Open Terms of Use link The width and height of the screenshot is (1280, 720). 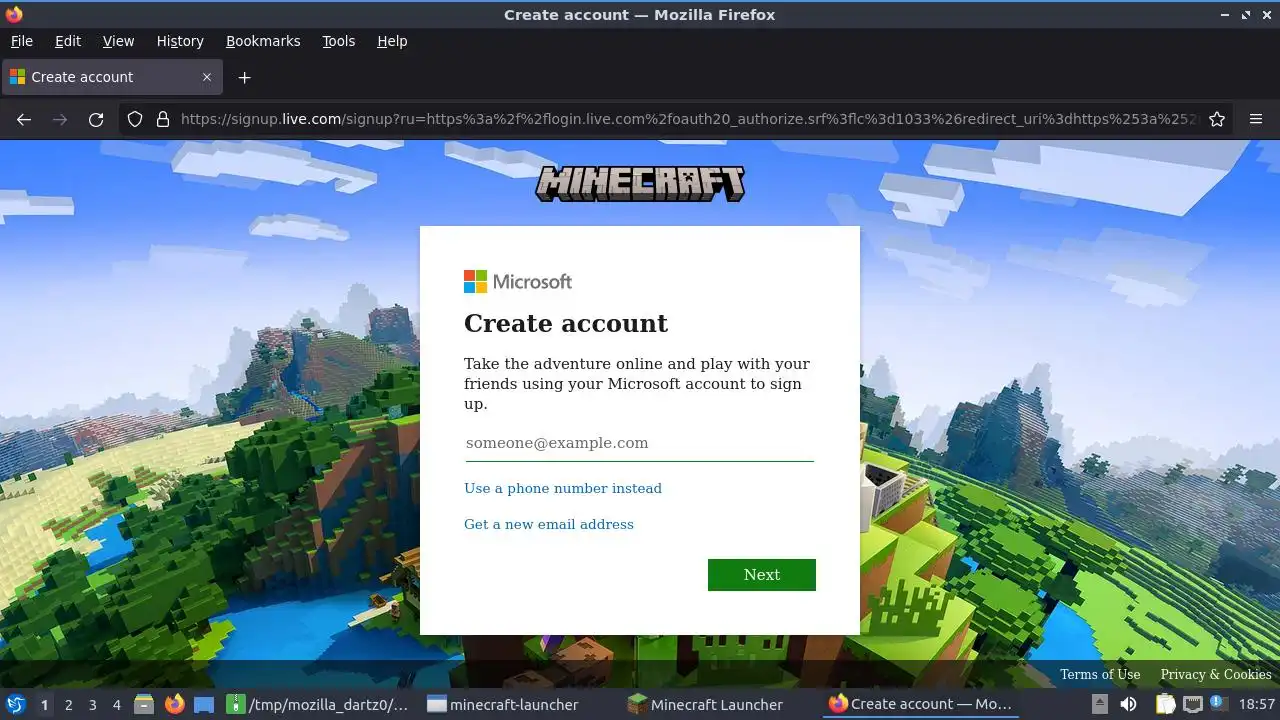(1100, 674)
